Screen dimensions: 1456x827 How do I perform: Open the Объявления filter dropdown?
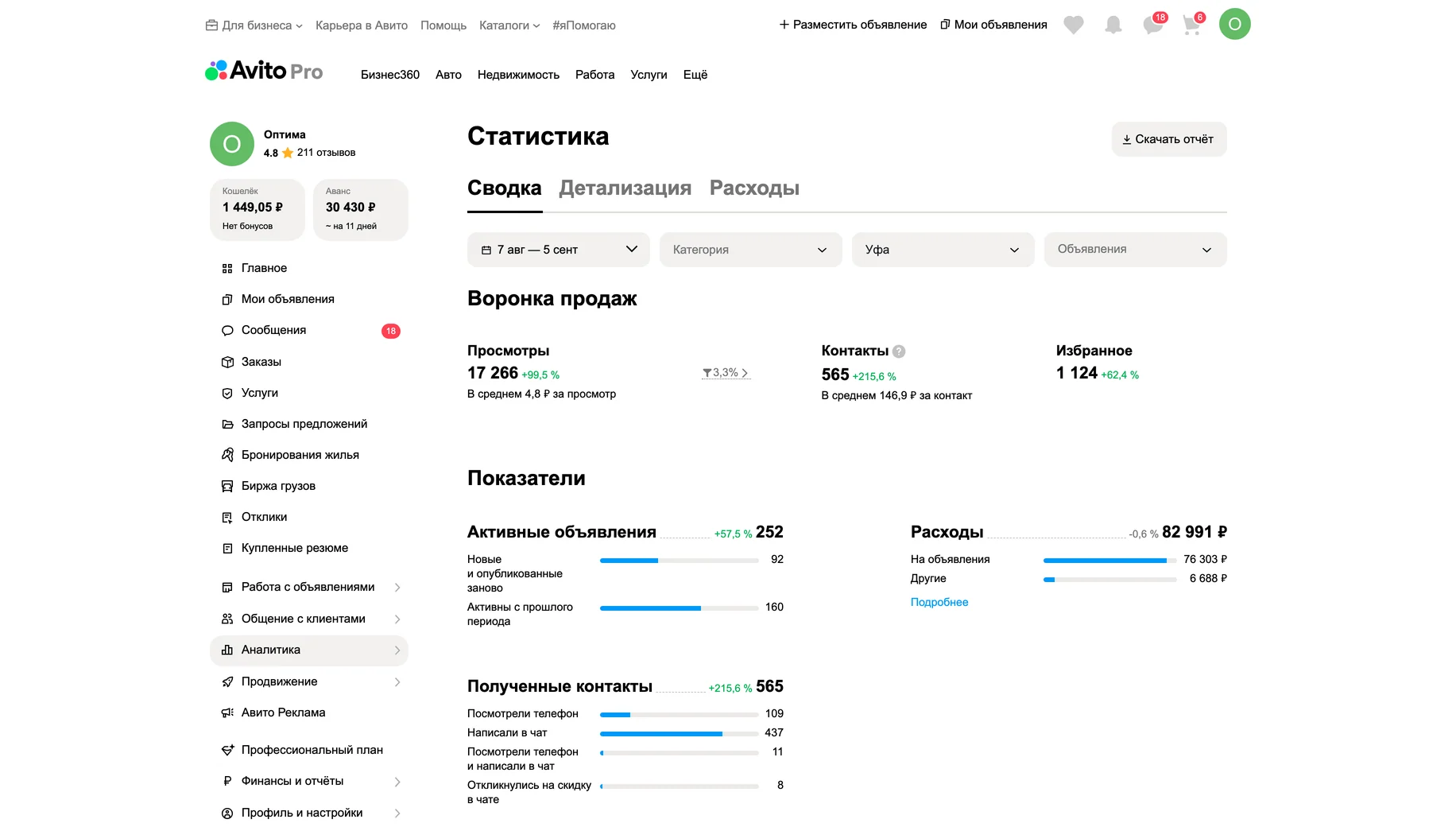click(1136, 250)
